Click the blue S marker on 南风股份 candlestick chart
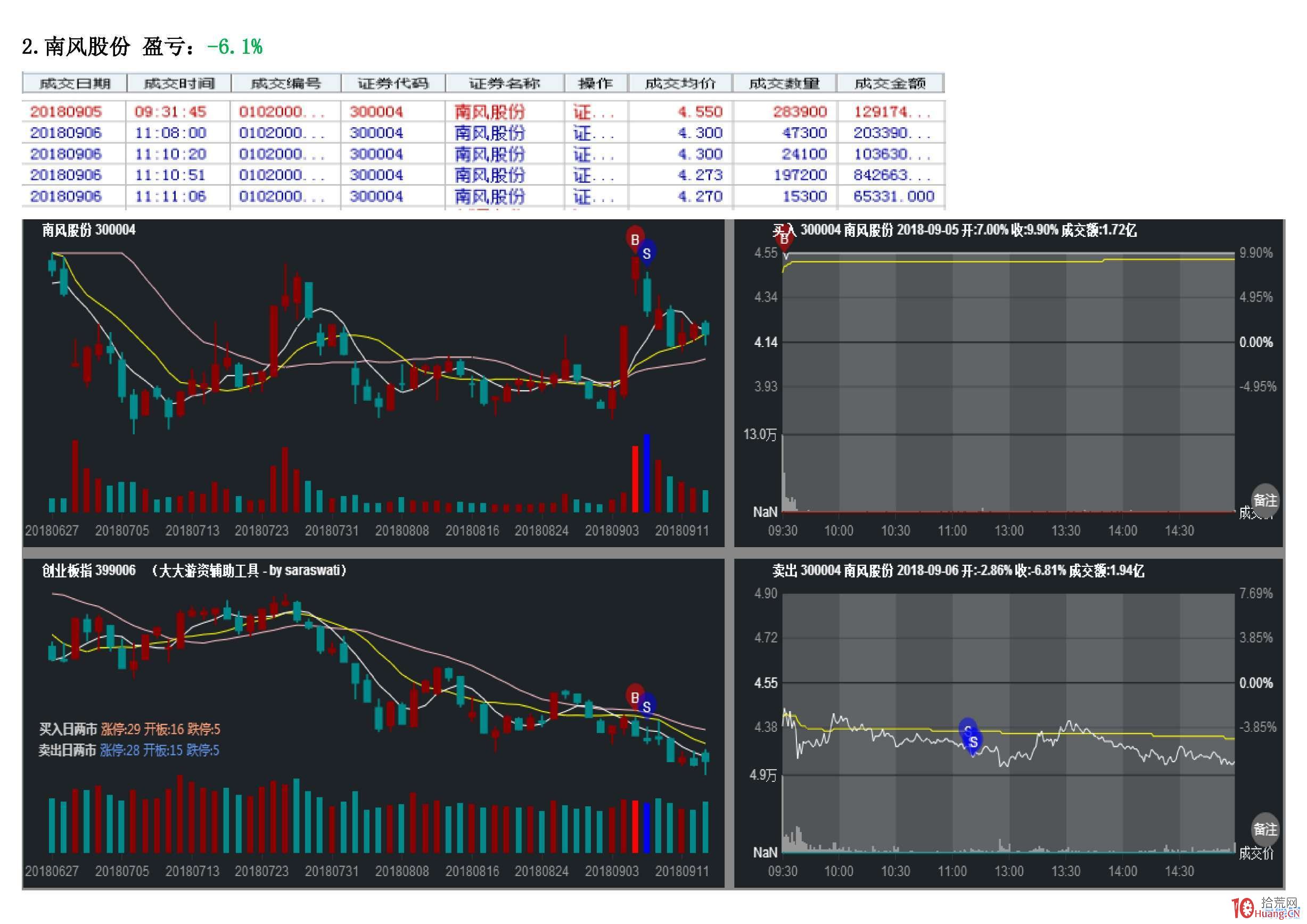 [647, 253]
